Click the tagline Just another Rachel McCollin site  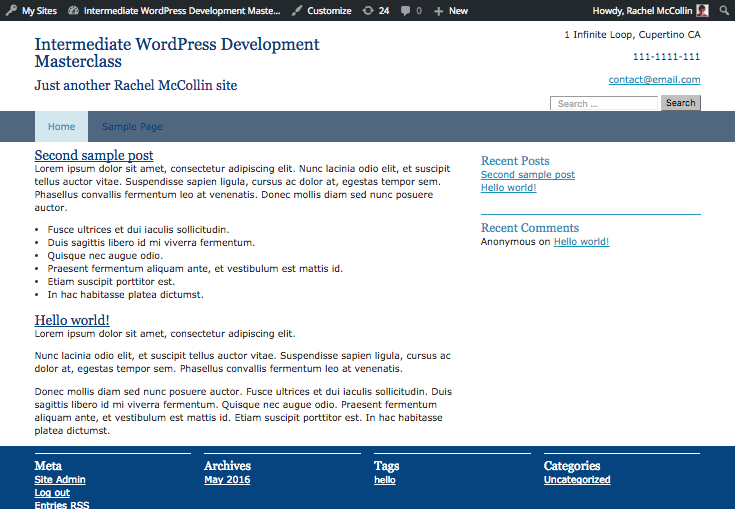click(136, 85)
